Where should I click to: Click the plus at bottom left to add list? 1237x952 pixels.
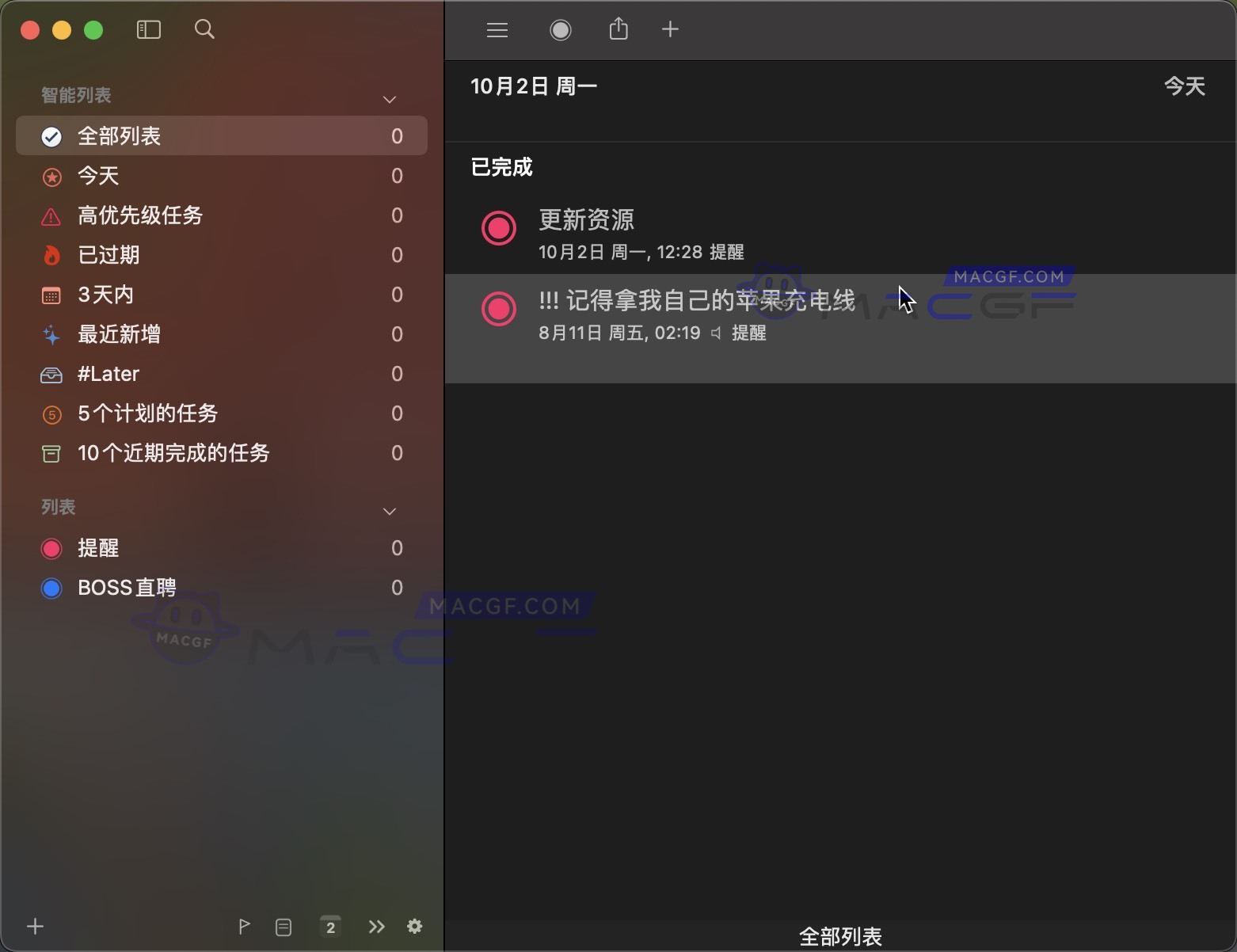(x=35, y=925)
